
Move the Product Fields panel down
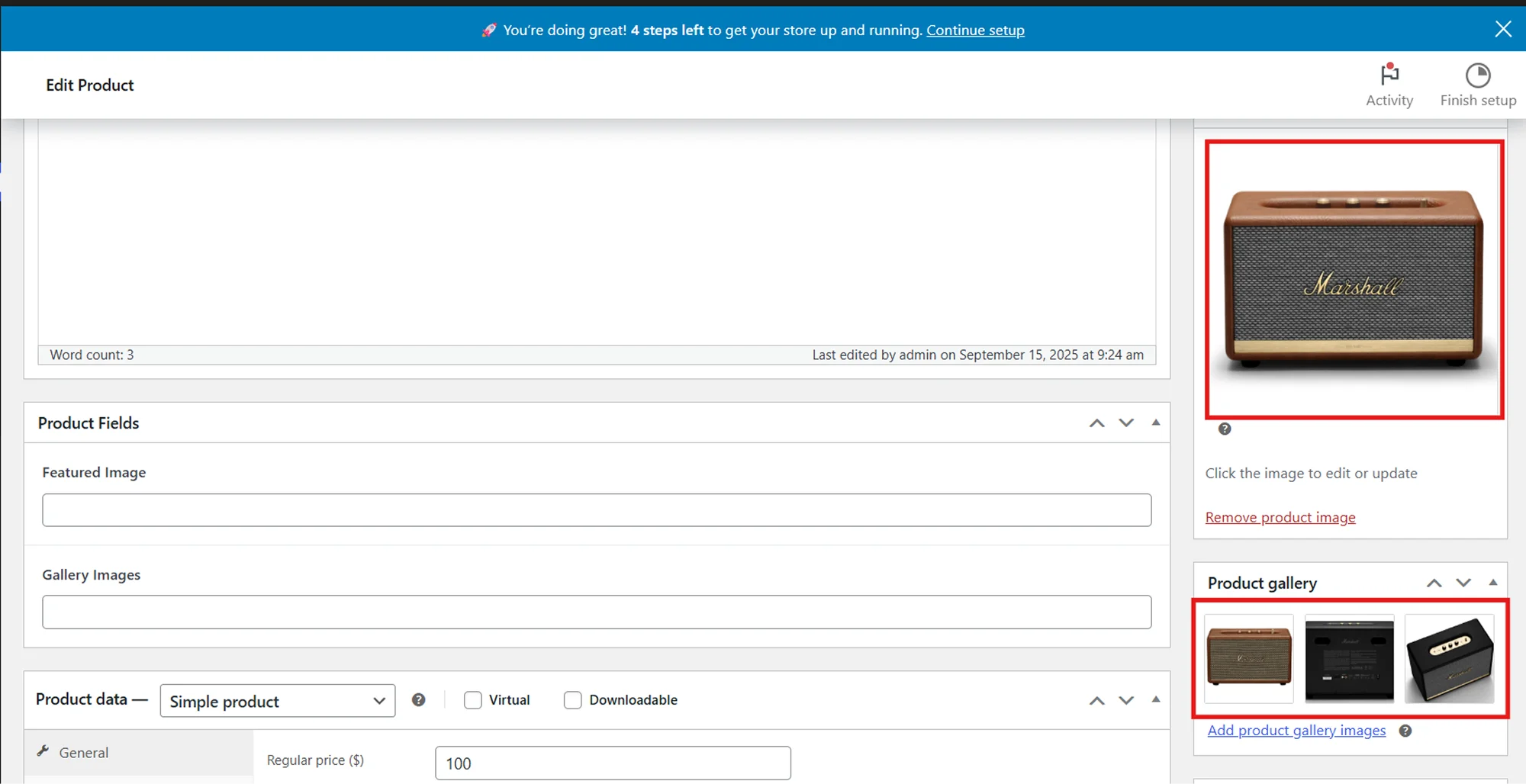click(1126, 423)
